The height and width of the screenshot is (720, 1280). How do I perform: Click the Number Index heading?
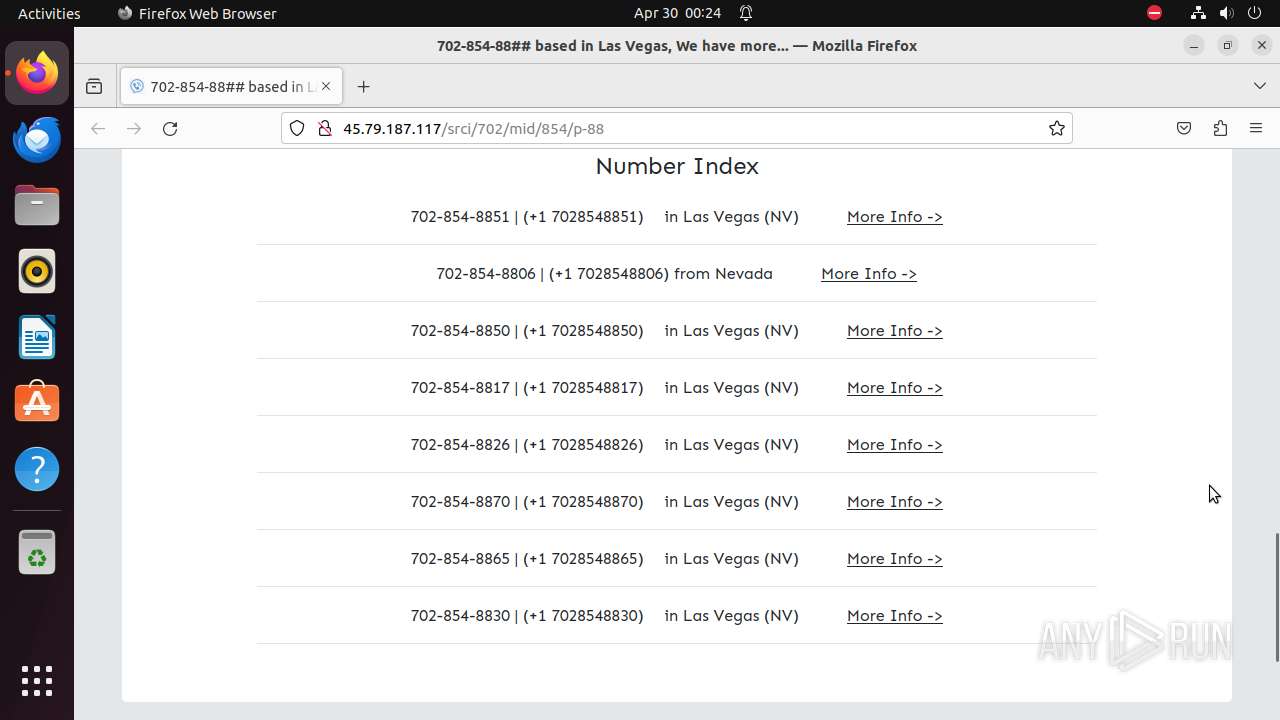click(677, 166)
